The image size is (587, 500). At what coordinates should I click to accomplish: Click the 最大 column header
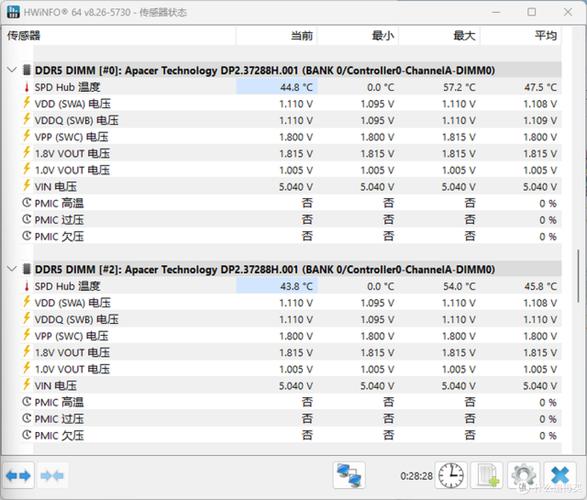(x=440, y=36)
